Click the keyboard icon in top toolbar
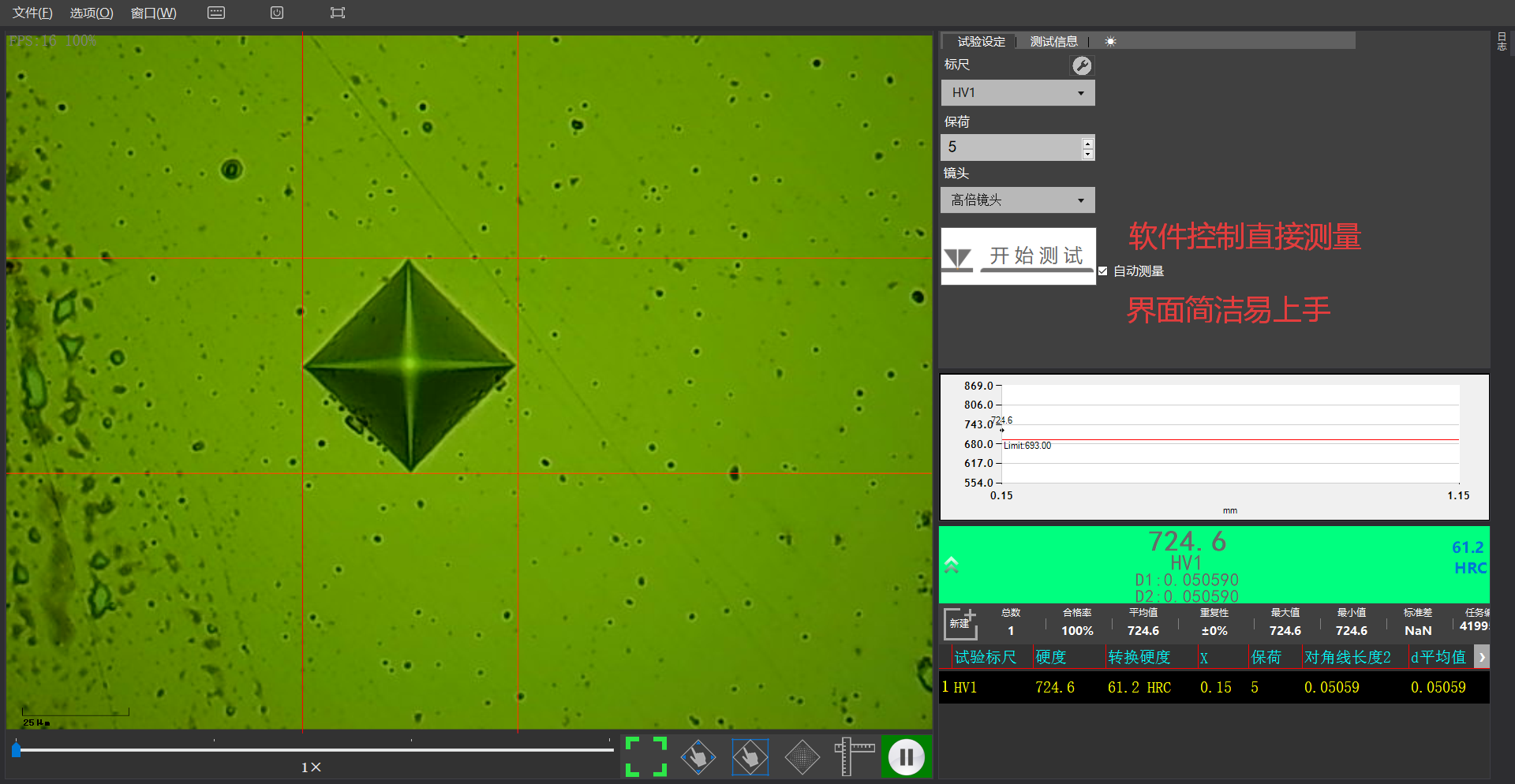Image resolution: width=1515 pixels, height=784 pixels. coord(216,13)
